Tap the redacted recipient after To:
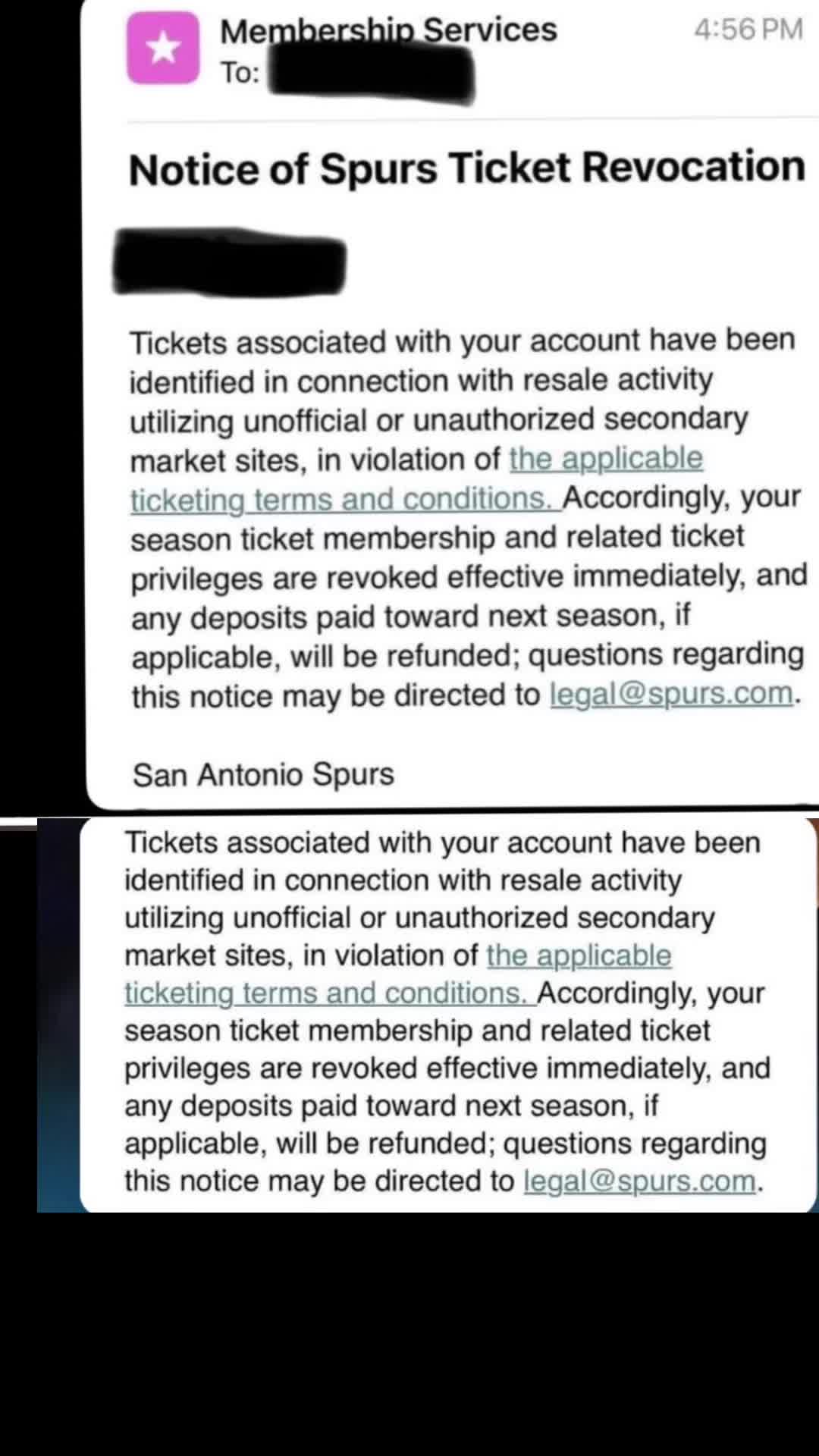The height and width of the screenshot is (1456, 819). coord(372,75)
